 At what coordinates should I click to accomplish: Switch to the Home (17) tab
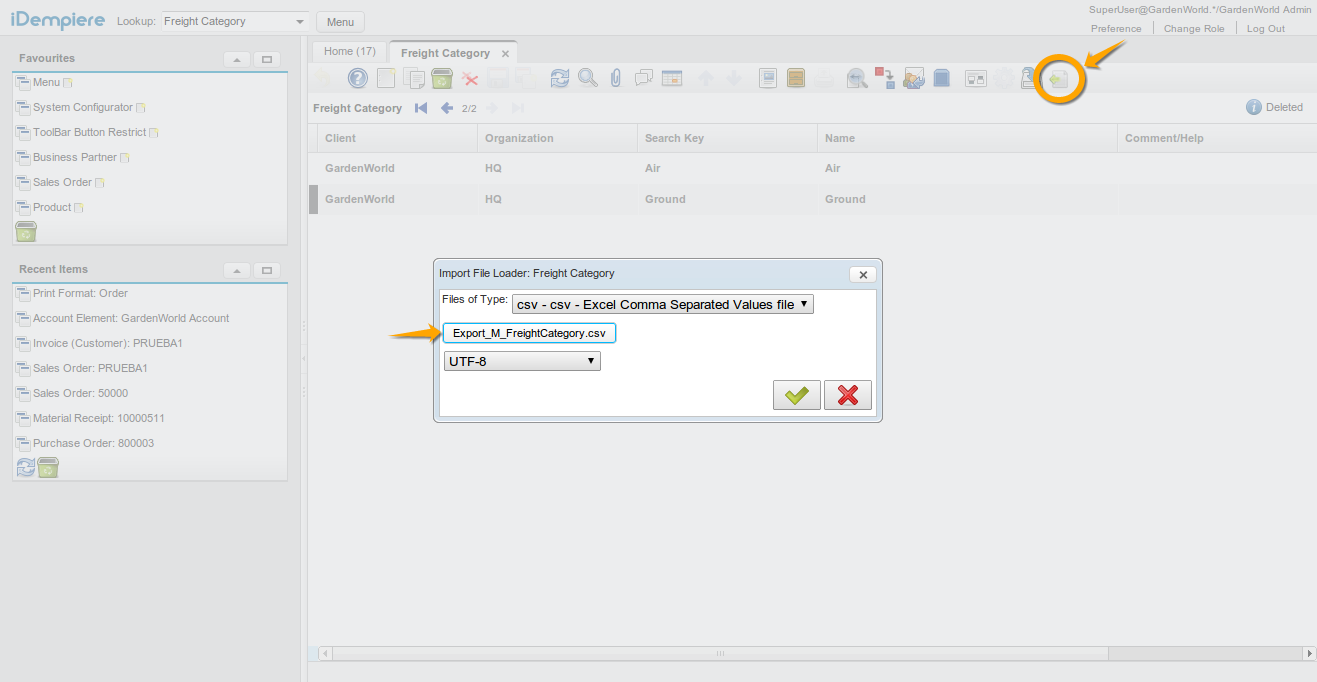(350, 52)
